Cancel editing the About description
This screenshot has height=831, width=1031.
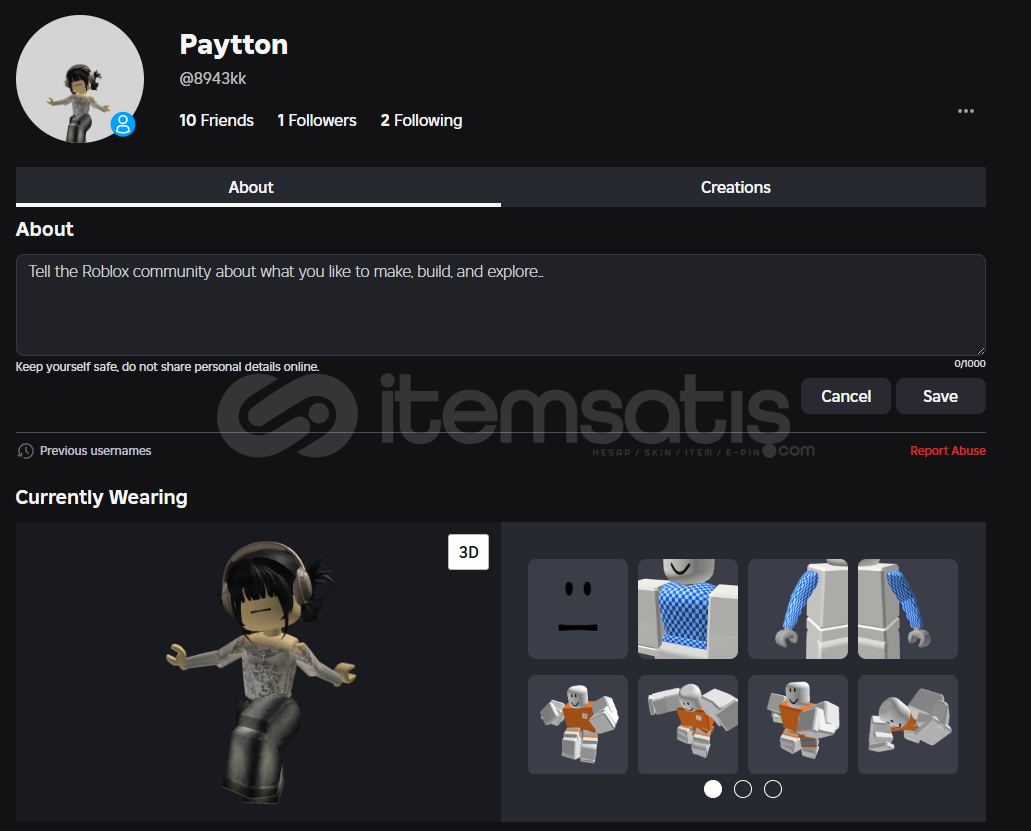(846, 396)
